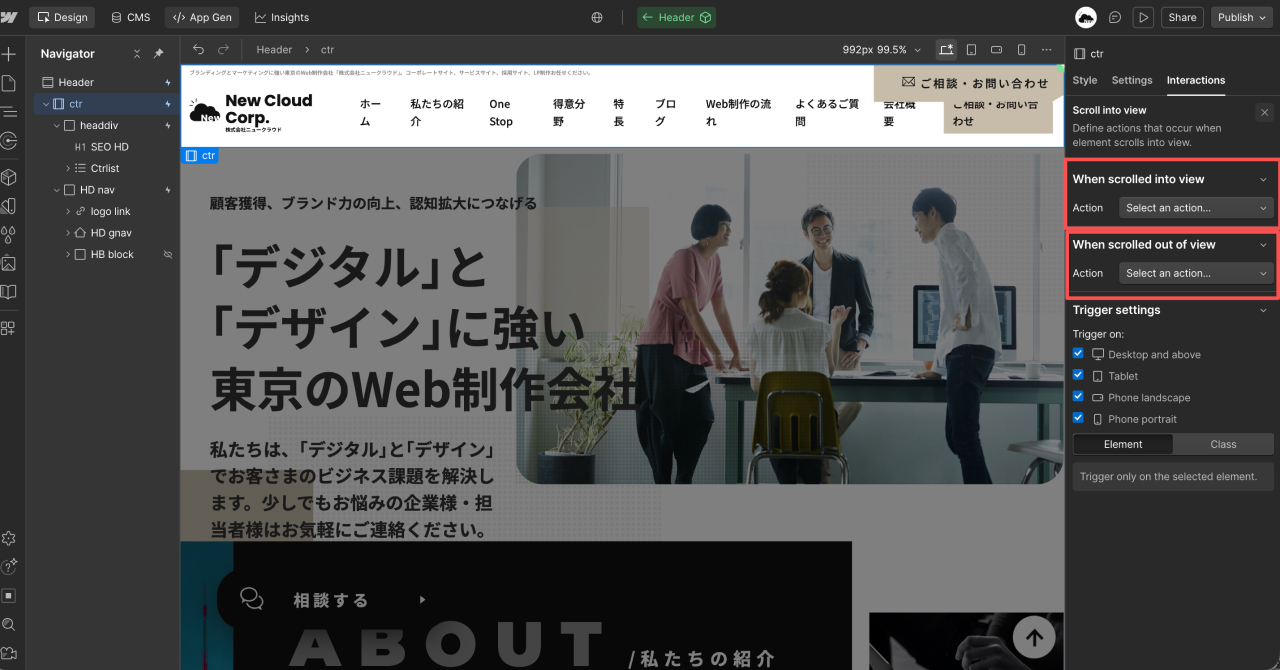Screen dimensions: 1280x670
Task: Pin the Navigator panel
Action: point(158,54)
